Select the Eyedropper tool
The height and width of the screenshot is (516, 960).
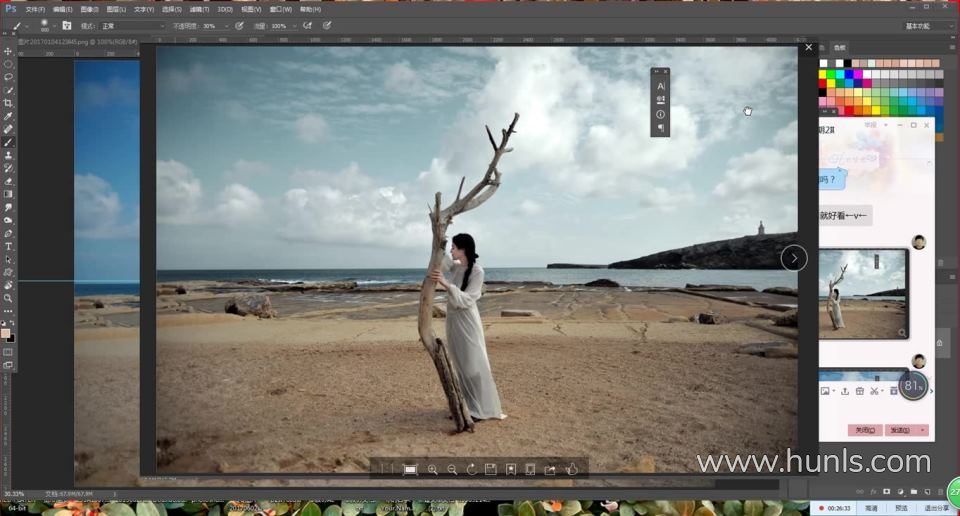(8, 116)
